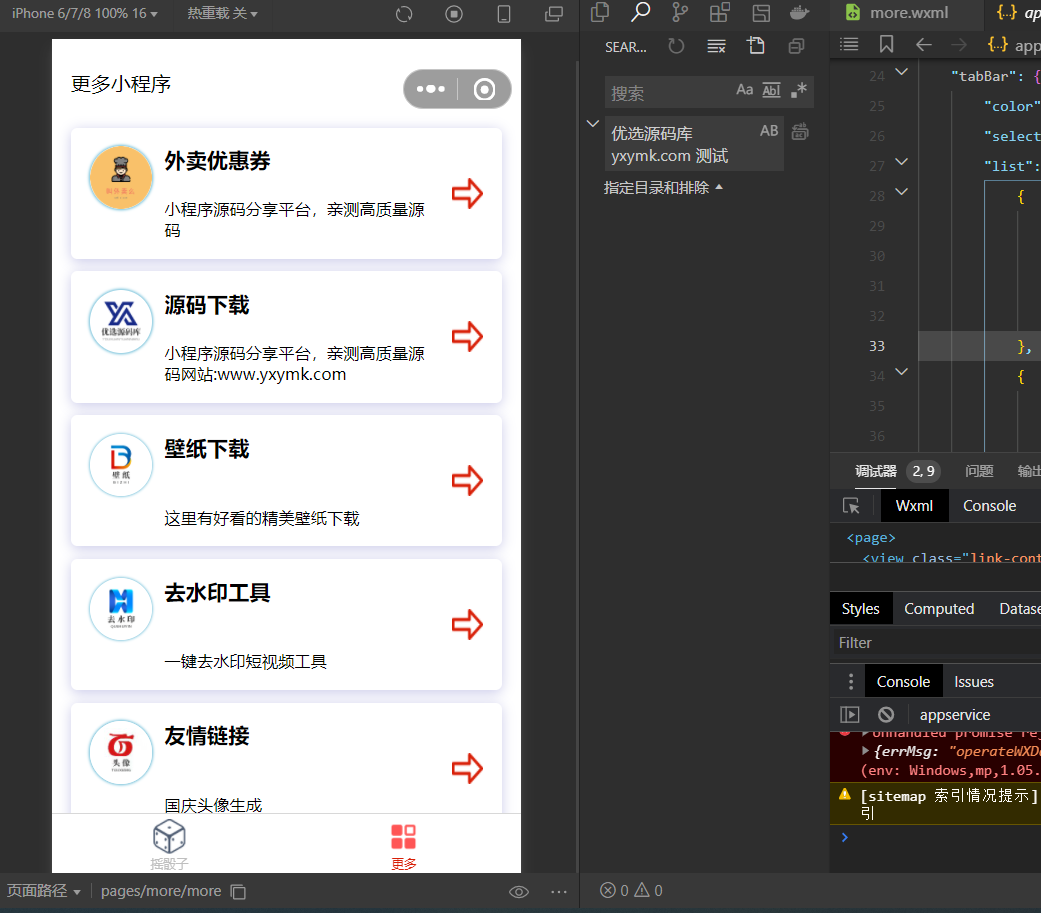The image size is (1041, 913).
Task: Open the extensions blocks icon
Action: [720, 13]
